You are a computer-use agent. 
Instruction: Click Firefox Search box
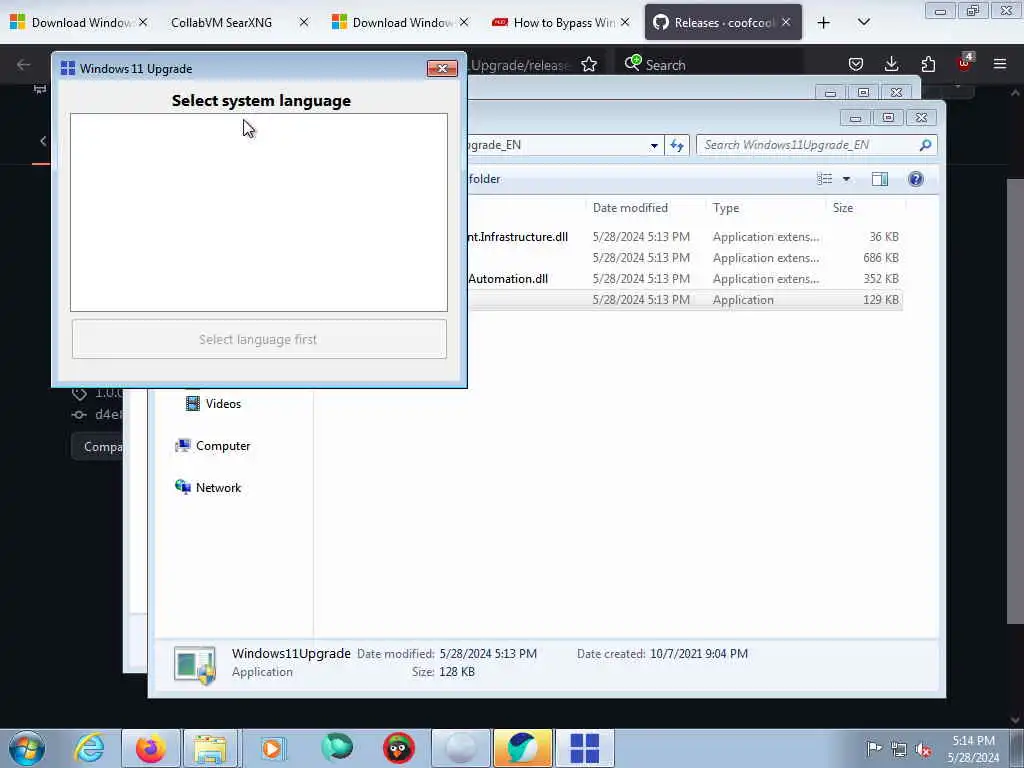[709, 64]
